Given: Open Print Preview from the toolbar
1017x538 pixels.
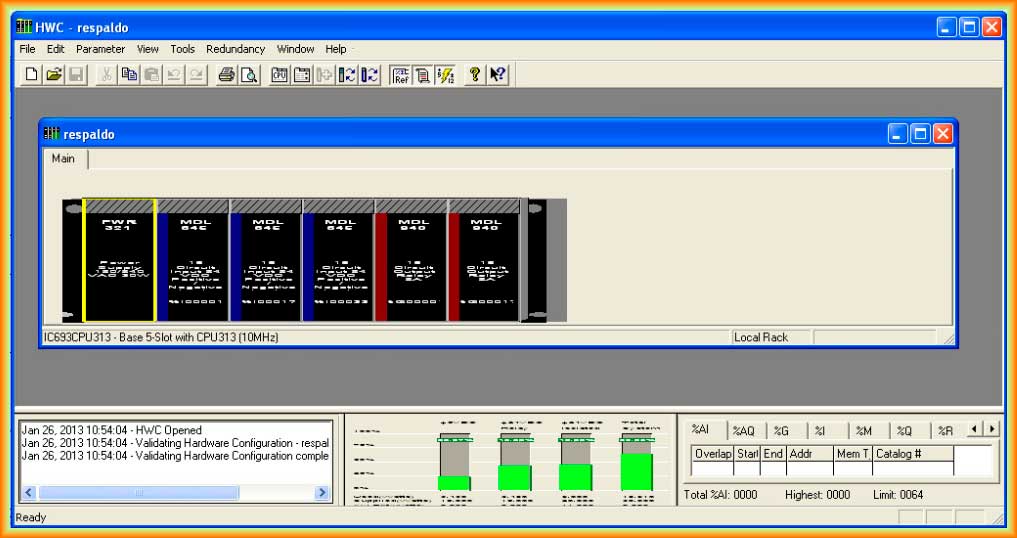Looking at the screenshot, I should (x=248, y=74).
